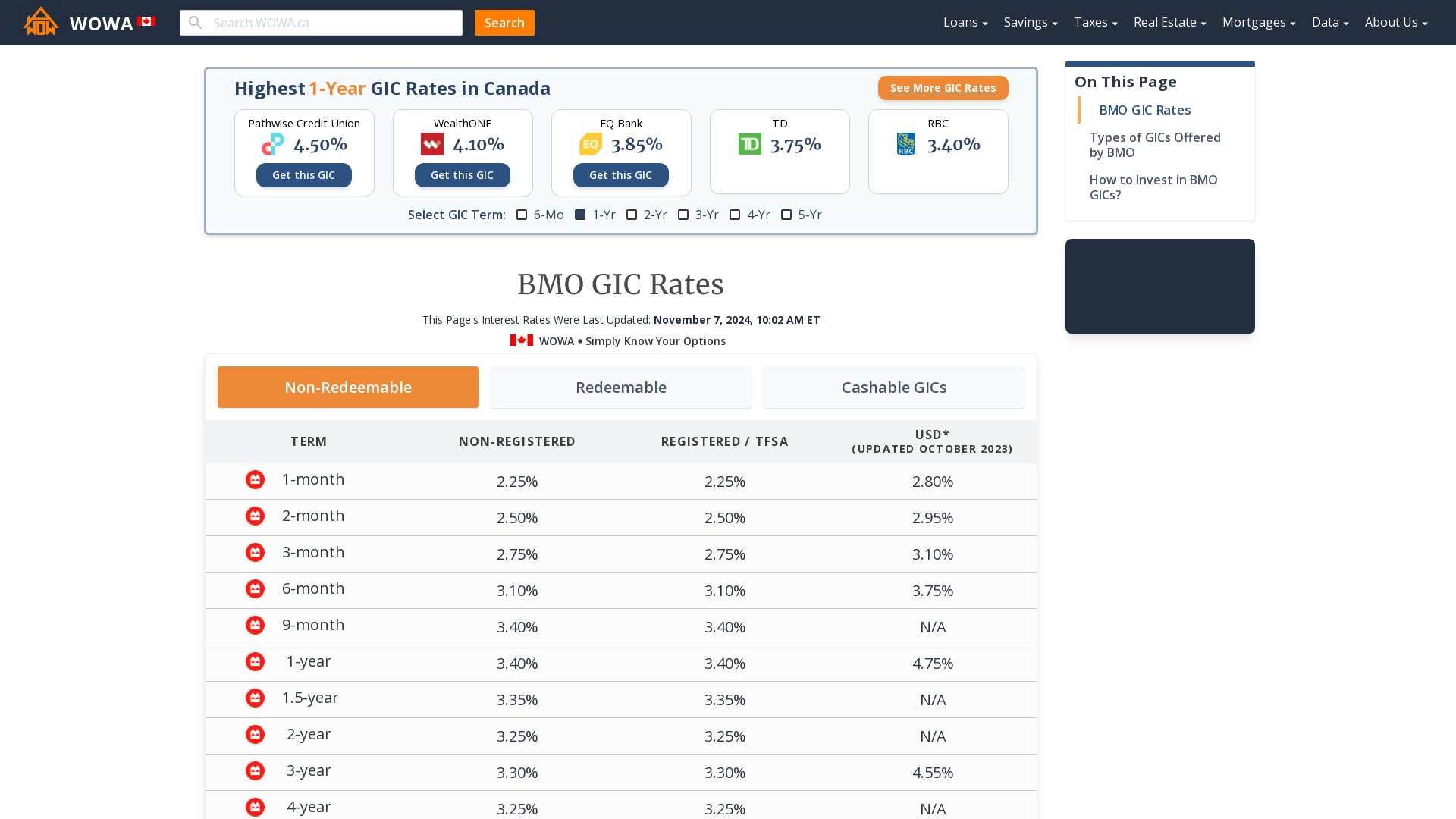
Task: Click the BMO icon in 9-month row
Action: [x=255, y=625]
